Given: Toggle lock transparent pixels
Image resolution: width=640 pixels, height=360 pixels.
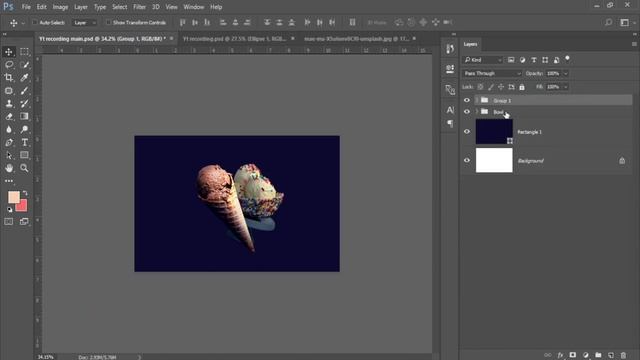Looking at the screenshot, I should 480,87.
